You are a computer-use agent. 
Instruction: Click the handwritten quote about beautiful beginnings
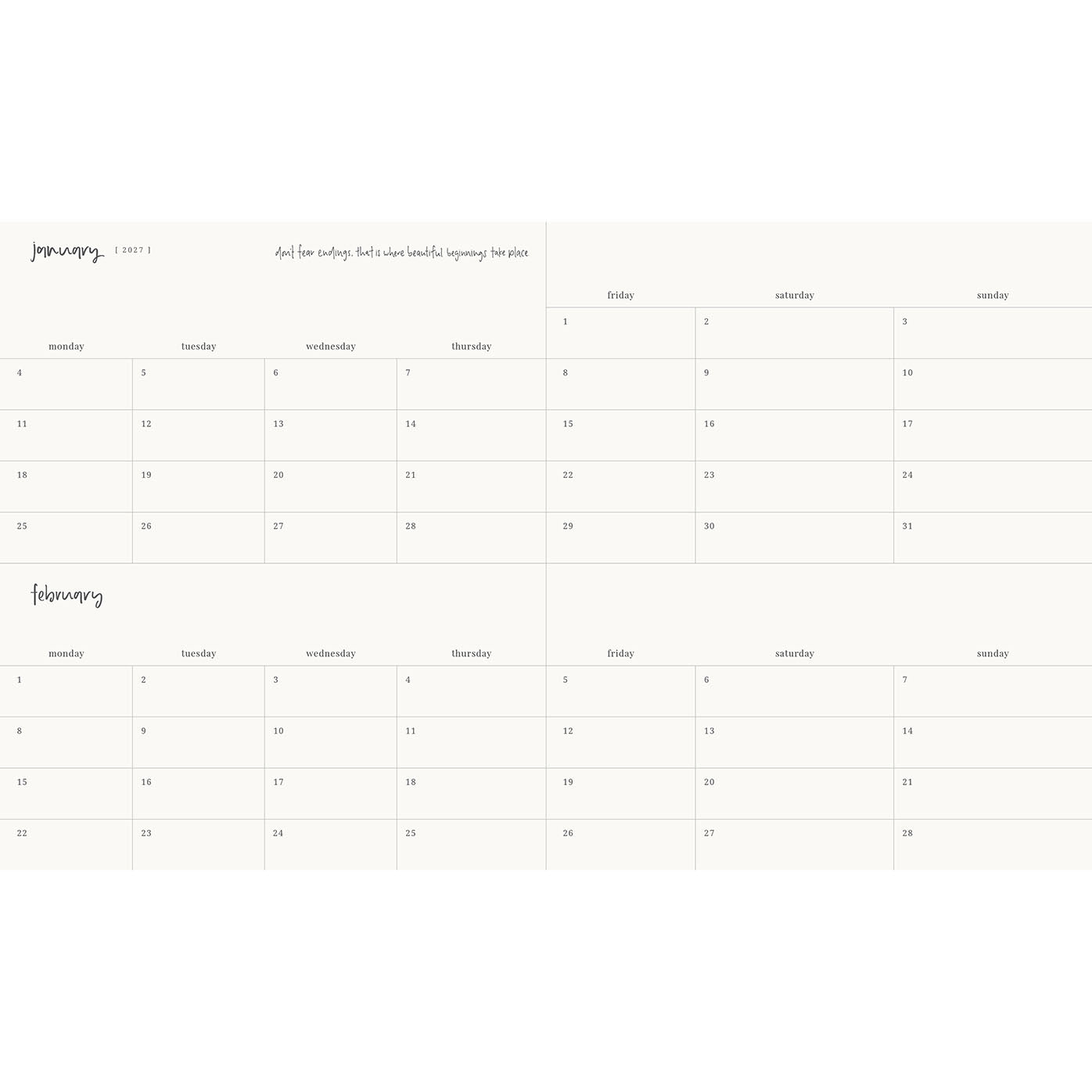[x=401, y=253]
